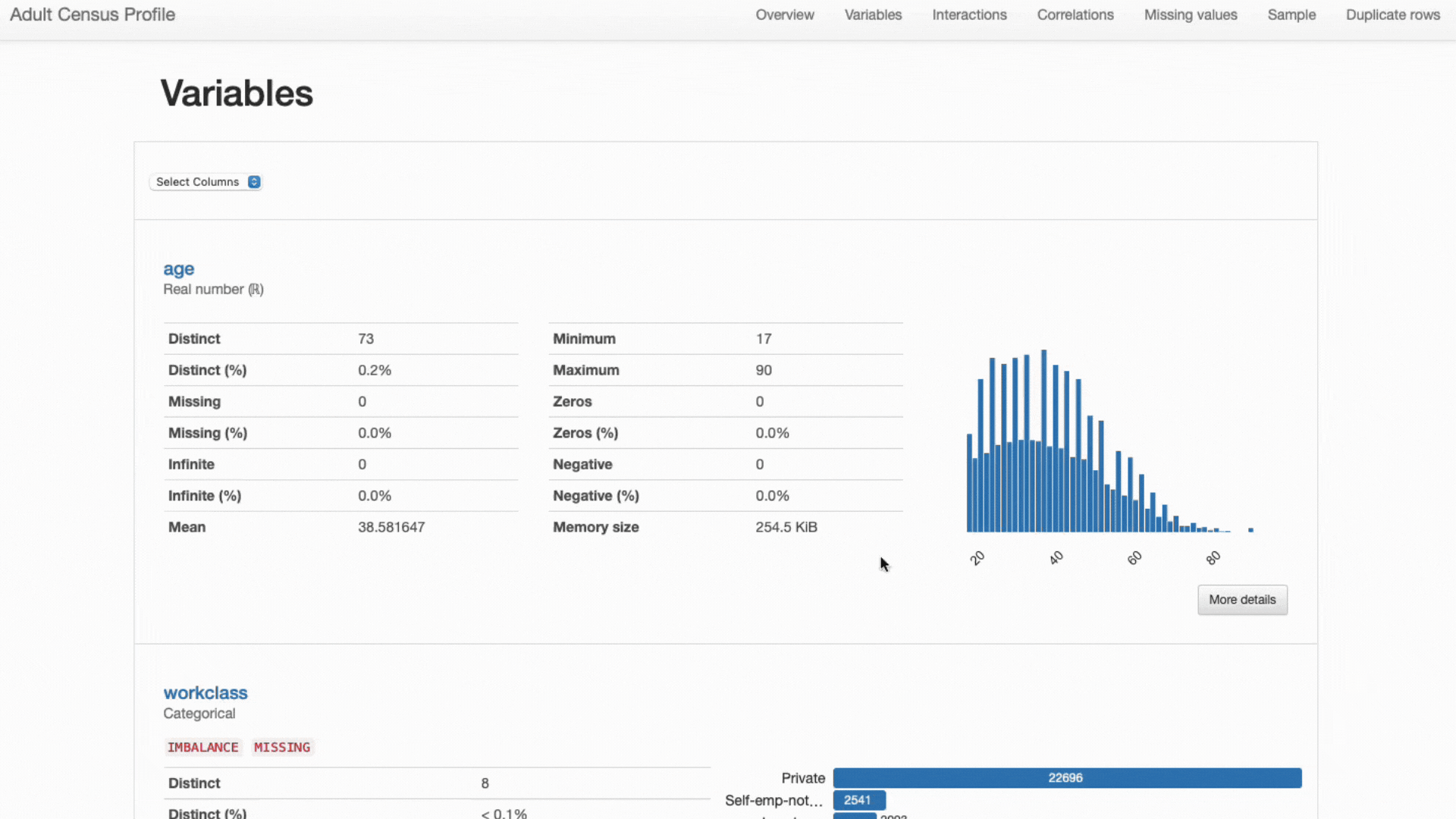
Task: Open the Select Columns dropdown
Action: [198, 182]
